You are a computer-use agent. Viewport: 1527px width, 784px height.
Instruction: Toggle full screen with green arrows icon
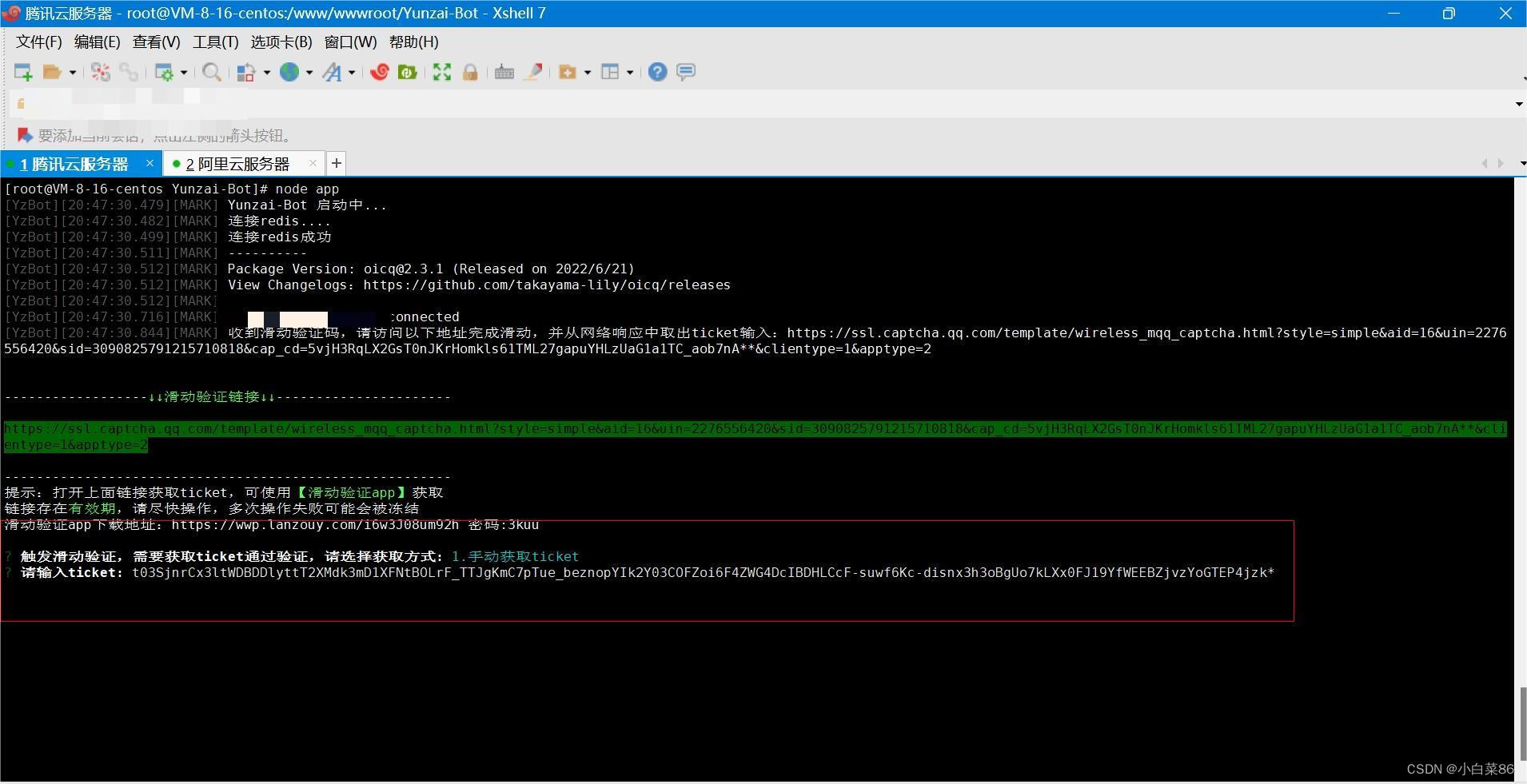click(x=442, y=72)
